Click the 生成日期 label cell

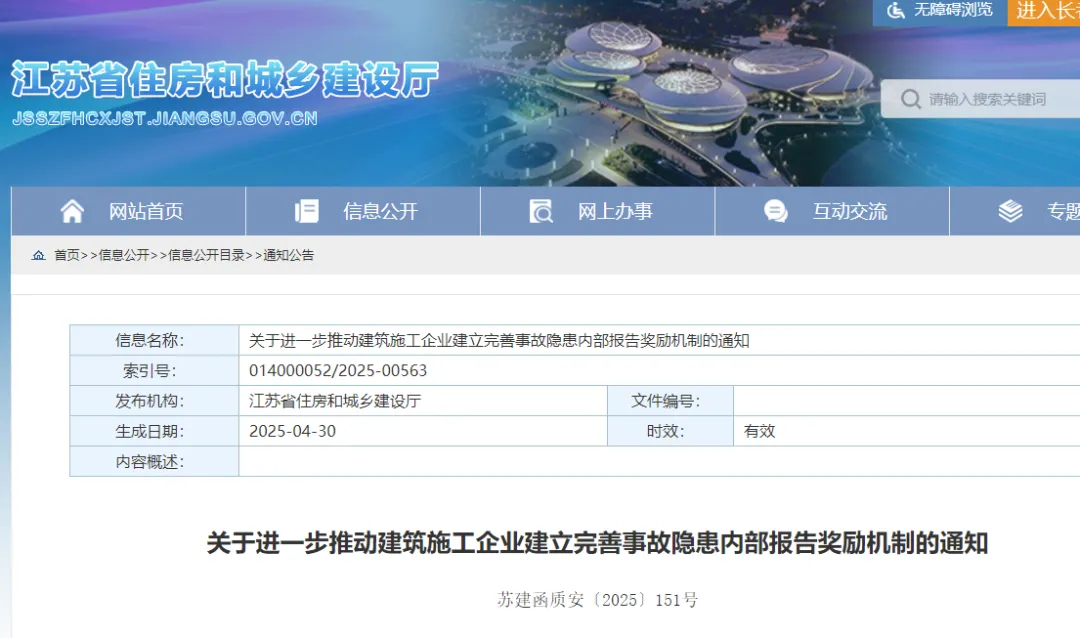point(154,431)
